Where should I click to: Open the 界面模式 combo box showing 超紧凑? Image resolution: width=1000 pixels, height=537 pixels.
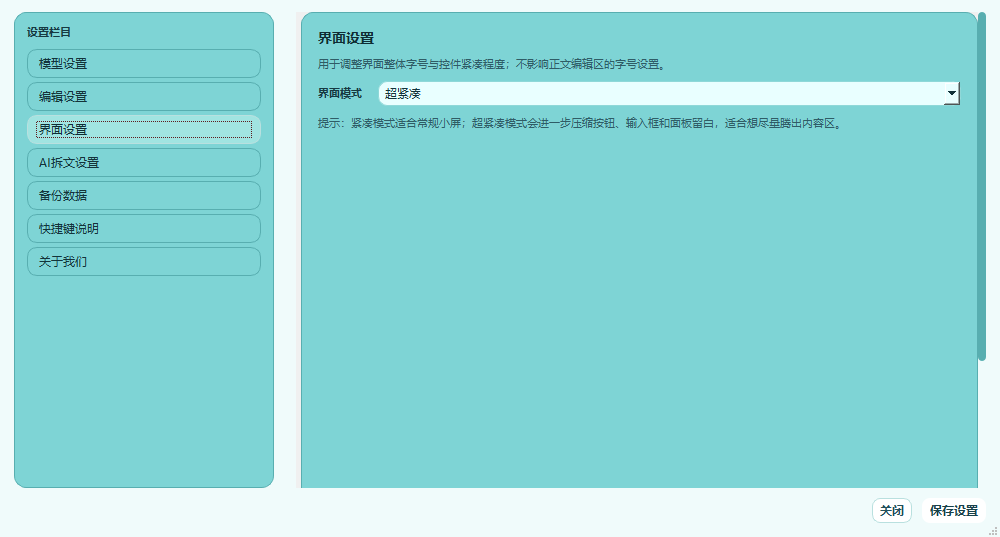[x=669, y=94]
